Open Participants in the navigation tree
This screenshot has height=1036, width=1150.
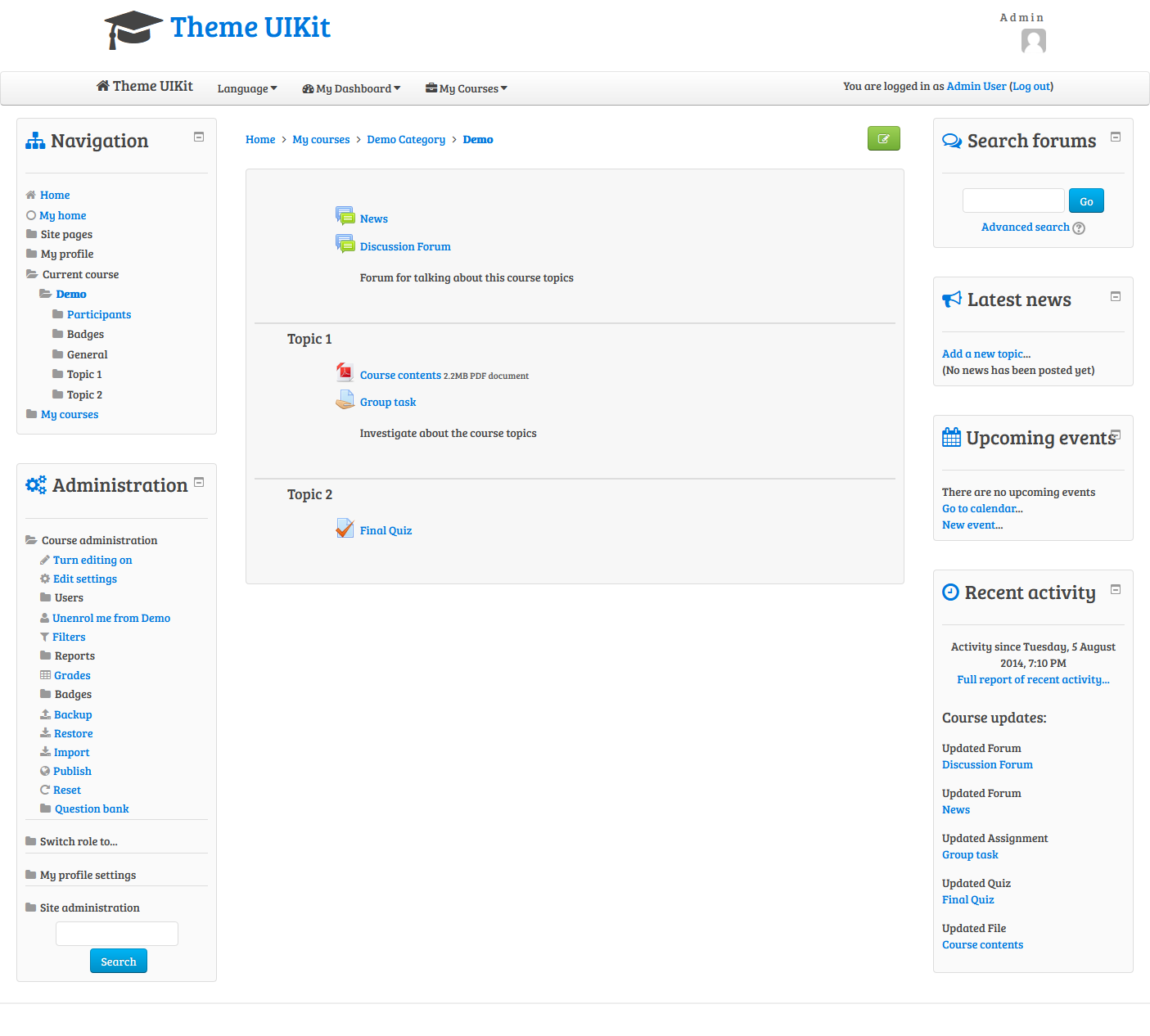point(99,314)
